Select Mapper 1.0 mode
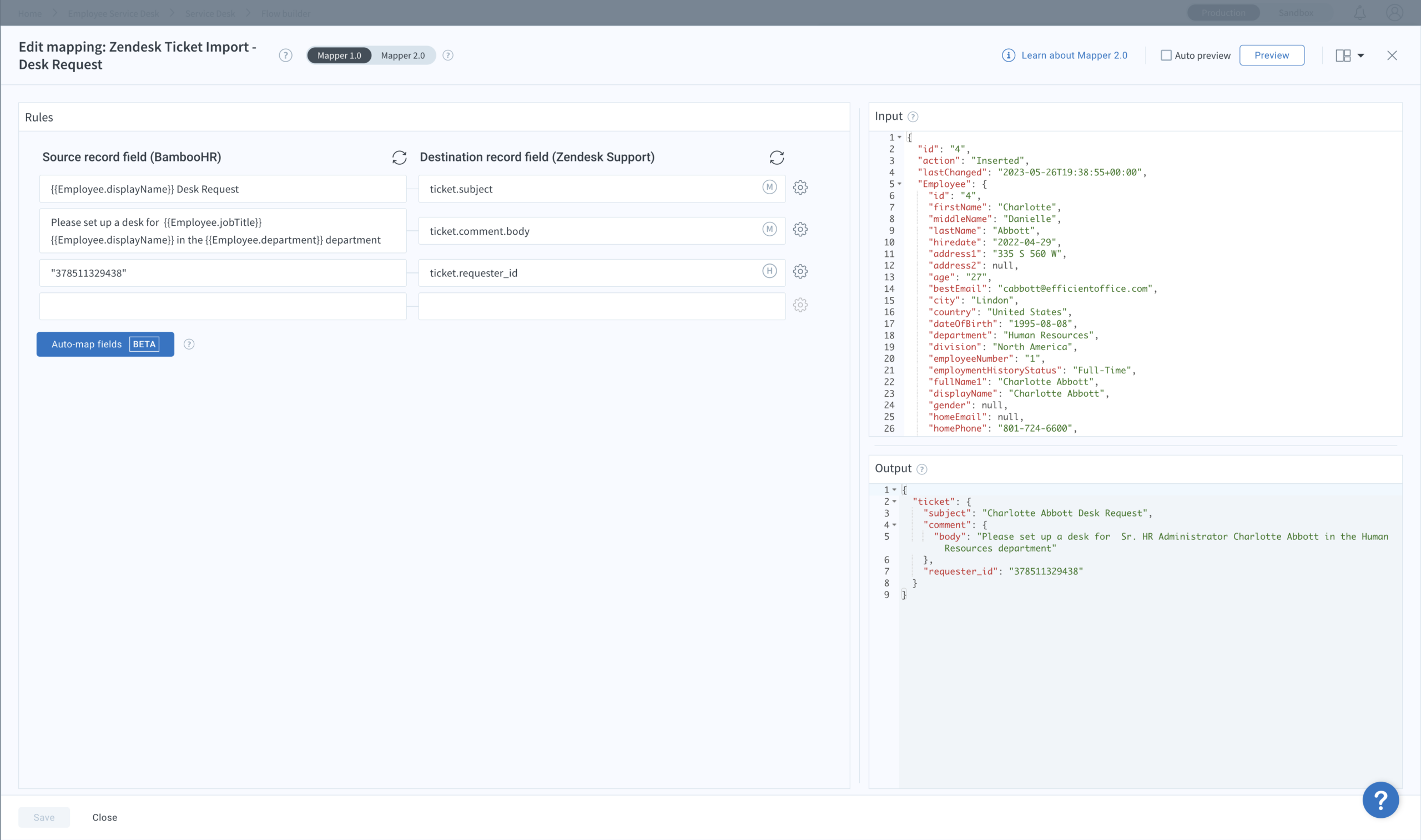This screenshot has height=840, width=1421. pyautogui.click(x=339, y=55)
